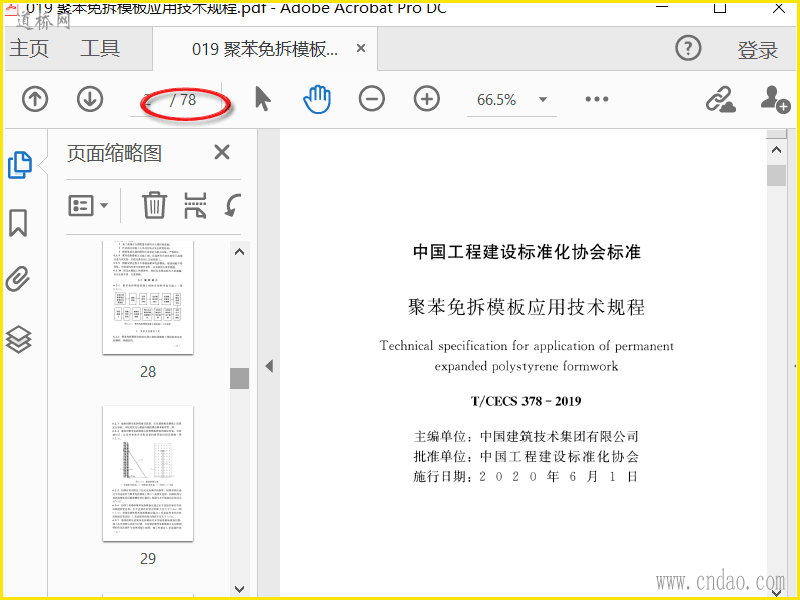Select page 29 thumbnail

148,473
